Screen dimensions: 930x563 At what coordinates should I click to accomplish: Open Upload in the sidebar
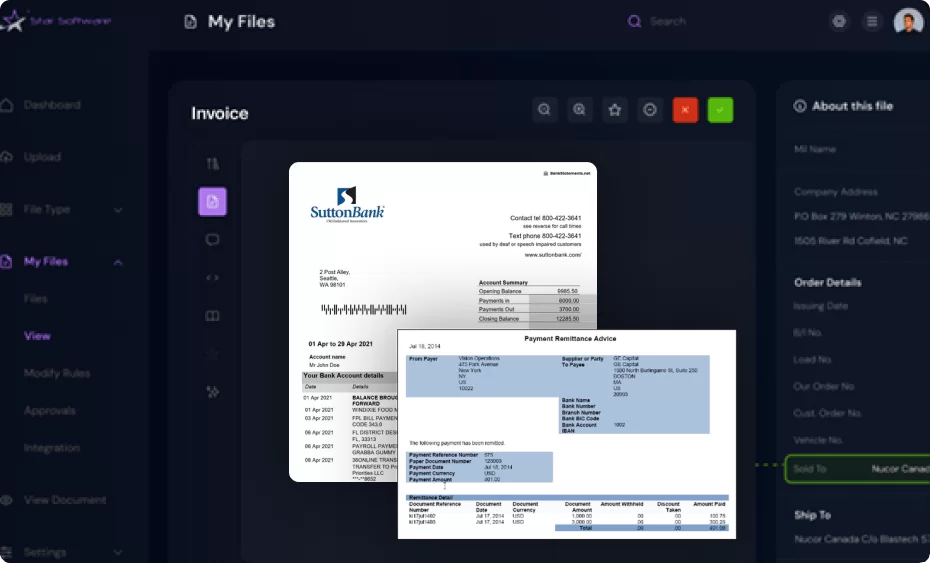[x=42, y=157]
